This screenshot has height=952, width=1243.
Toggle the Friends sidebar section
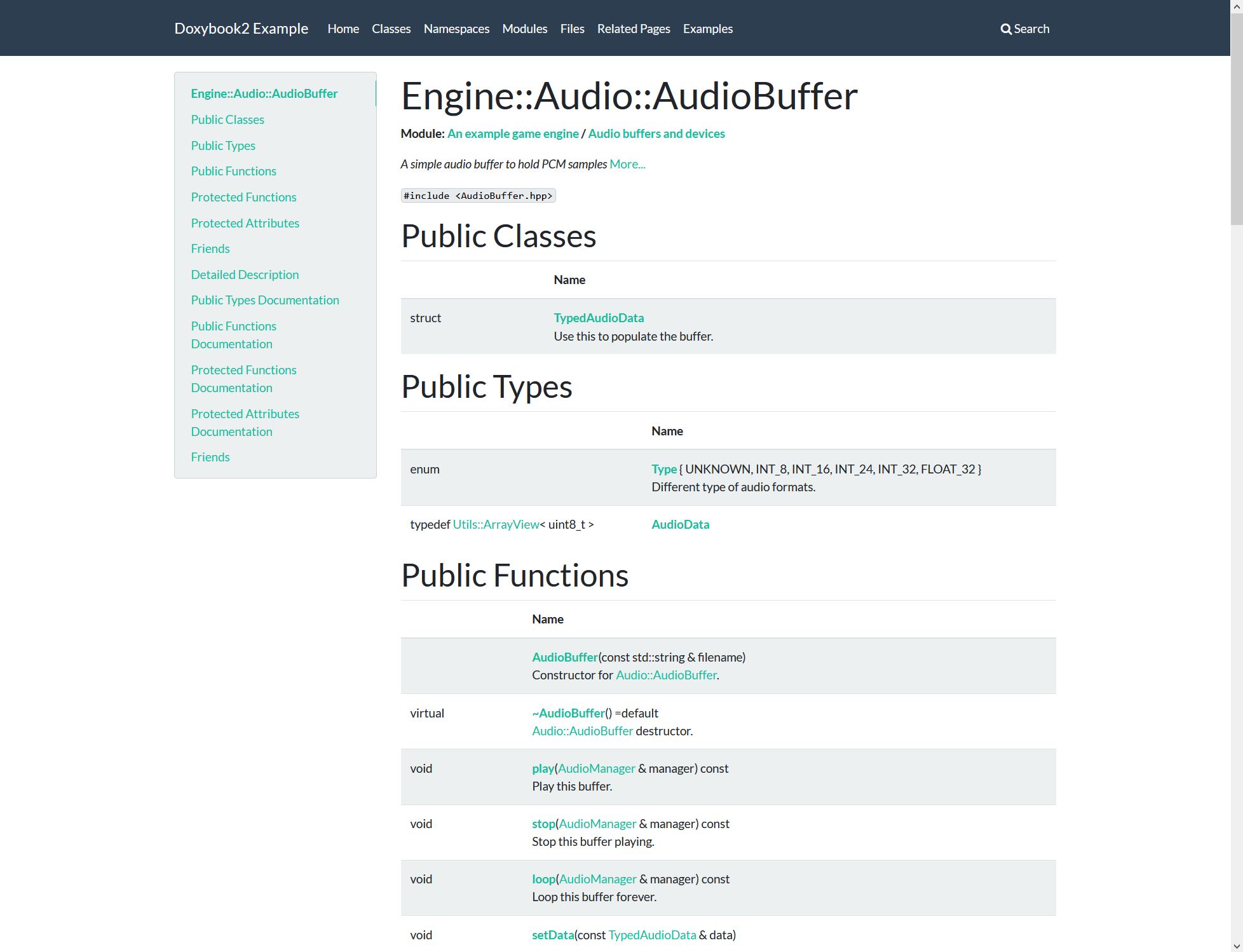pos(210,248)
